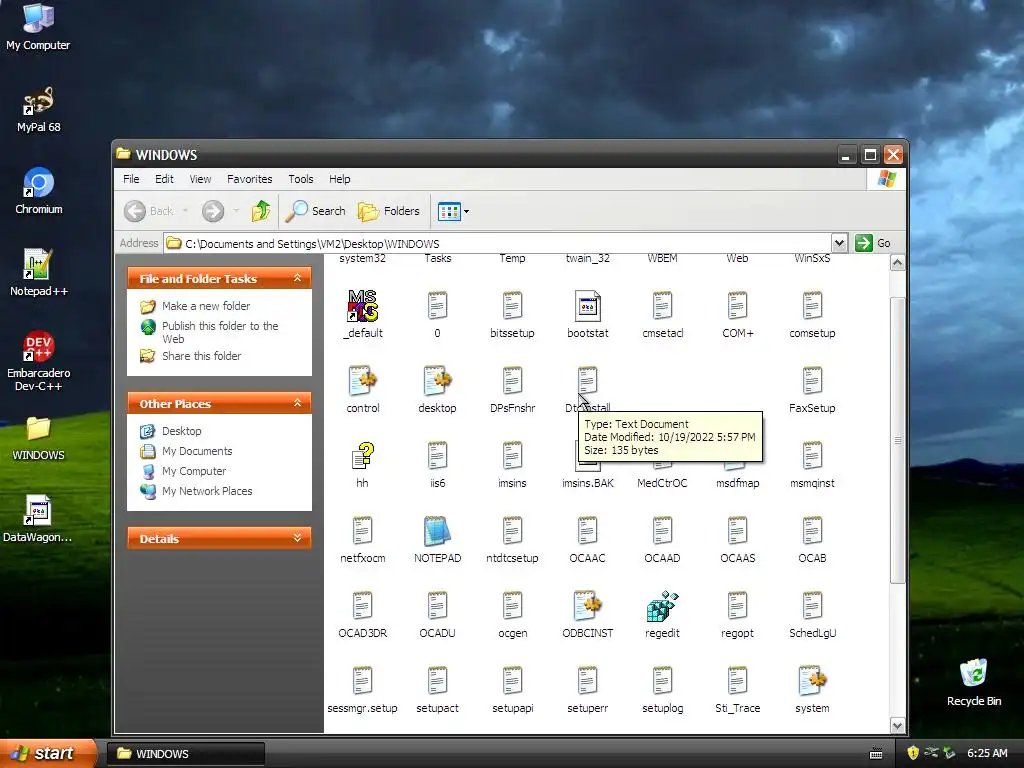Image resolution: width=1024 pixels, height=768 pixels.
Task: Open the View menu
Action: pos(200,179)
